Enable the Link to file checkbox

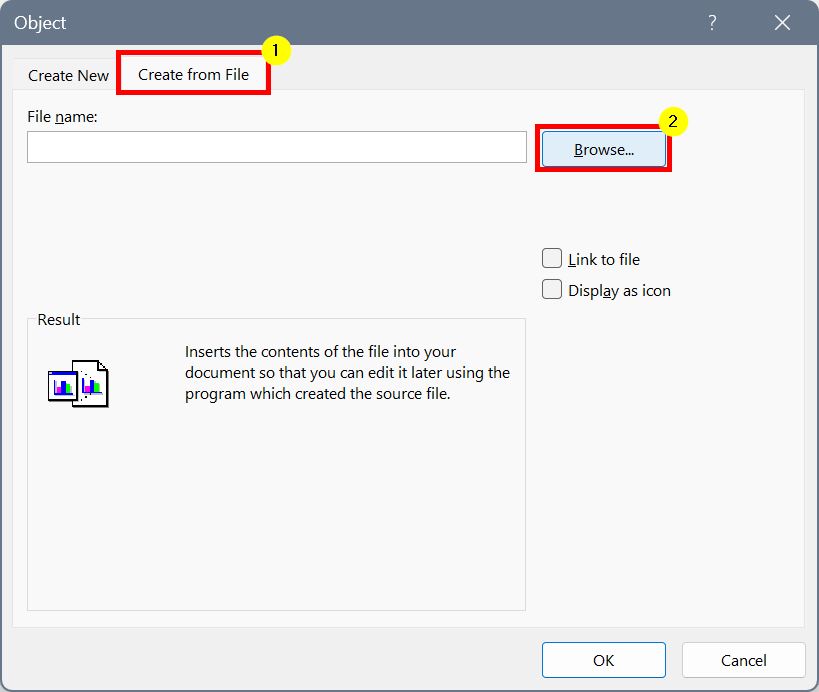point(552,258)
